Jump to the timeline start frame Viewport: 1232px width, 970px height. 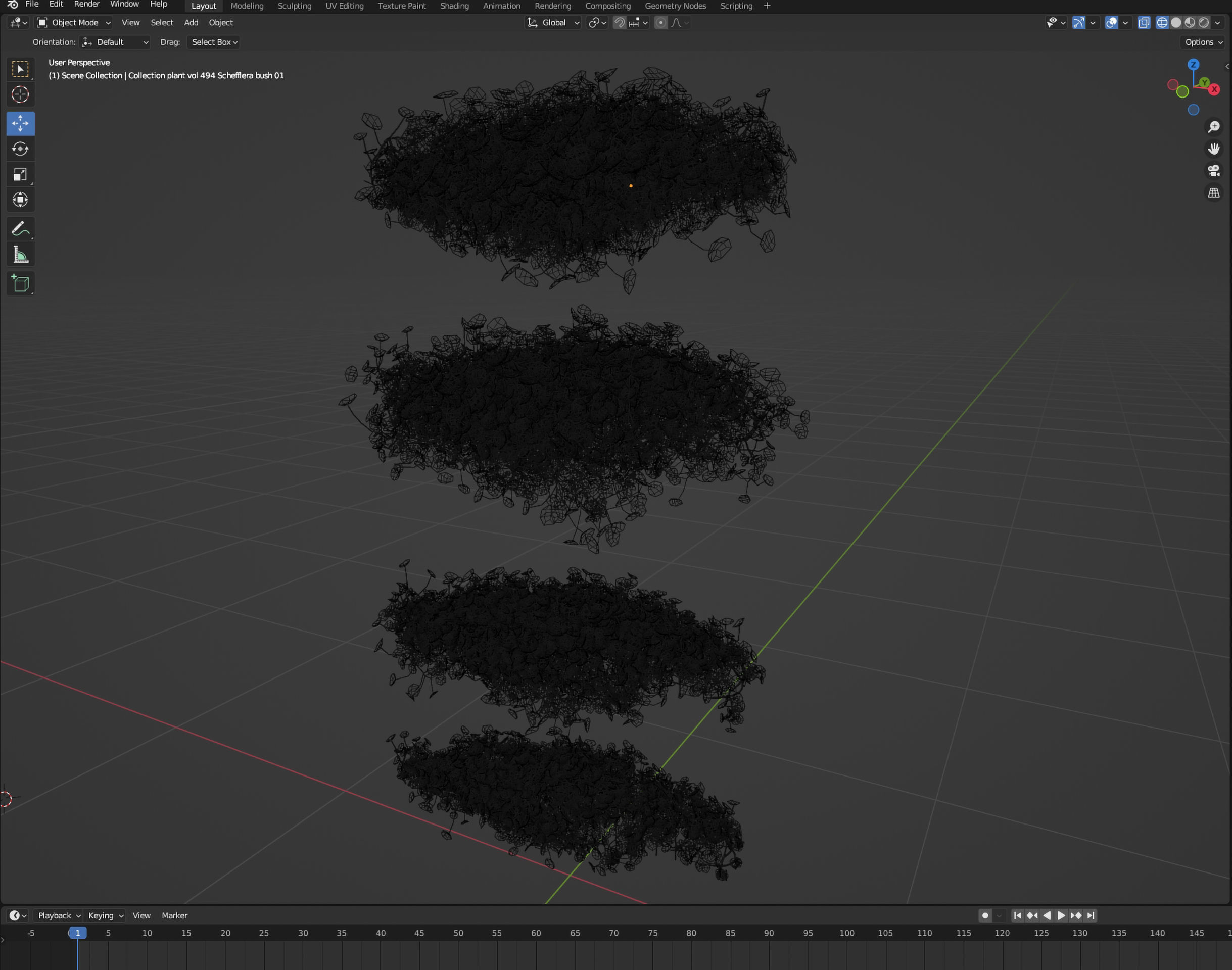coord(1017,915)
